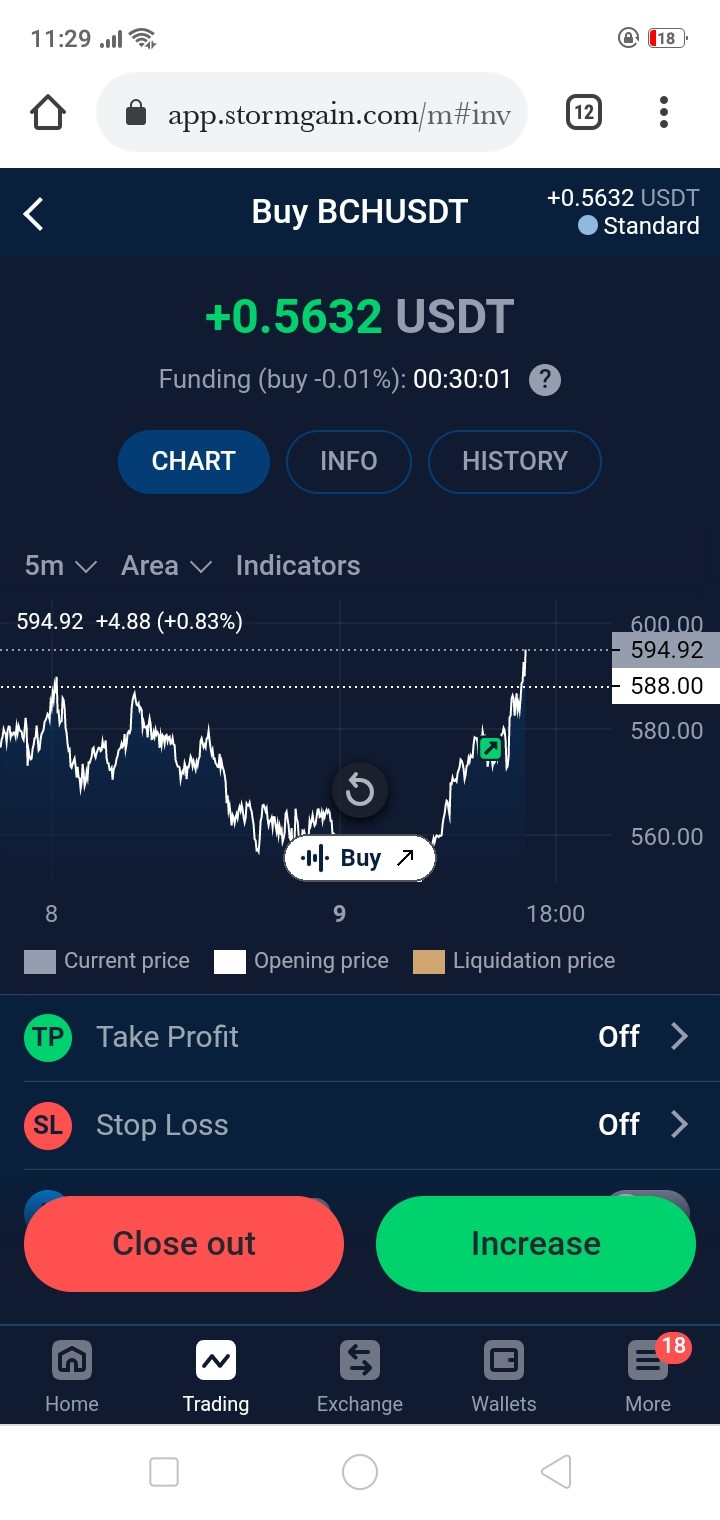Open Stop Loss settings chevron

click(x=679, y=1125)
